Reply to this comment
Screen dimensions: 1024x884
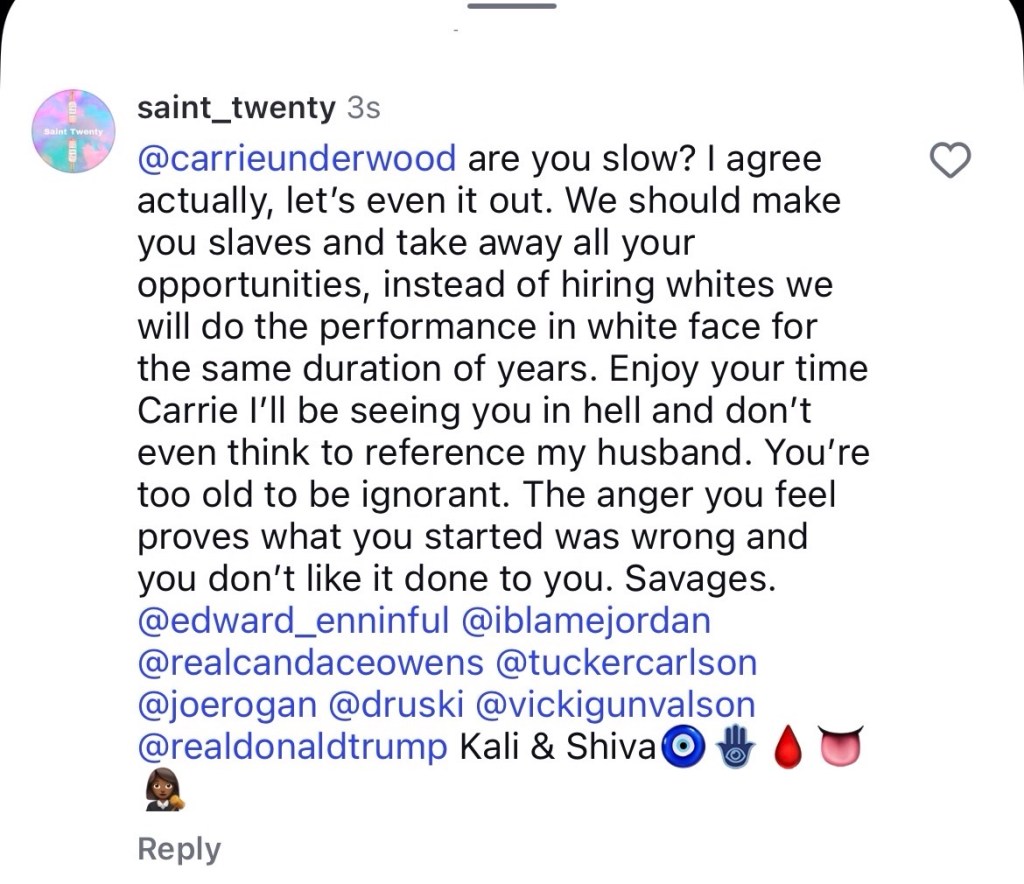pyautogui.click(x=179, y=849)
